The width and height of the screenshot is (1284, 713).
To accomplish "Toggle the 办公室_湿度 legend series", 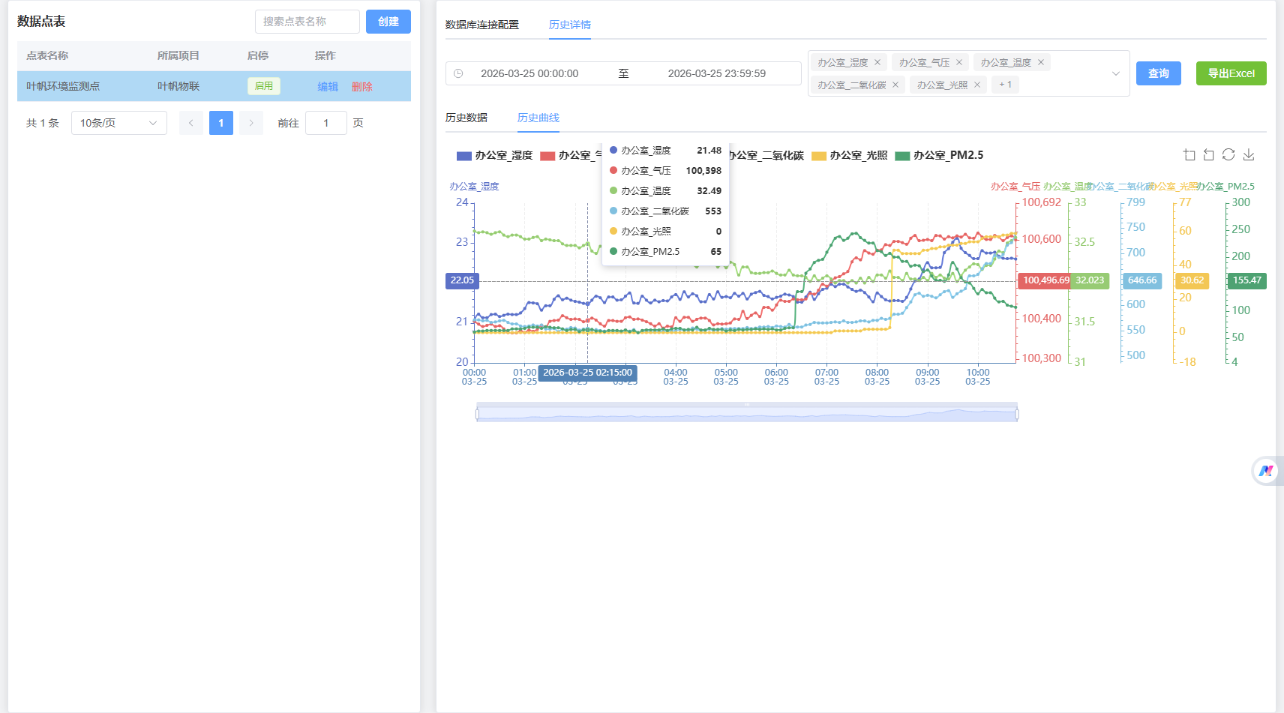I will pos(494,156).
